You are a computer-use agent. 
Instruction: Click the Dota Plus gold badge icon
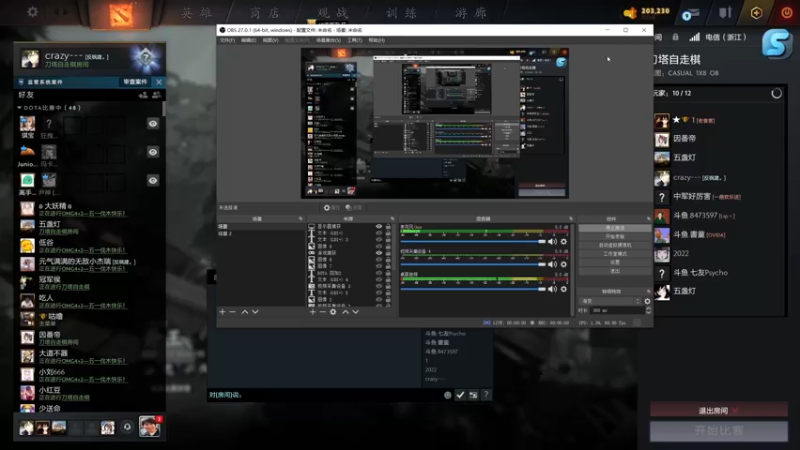756,13
